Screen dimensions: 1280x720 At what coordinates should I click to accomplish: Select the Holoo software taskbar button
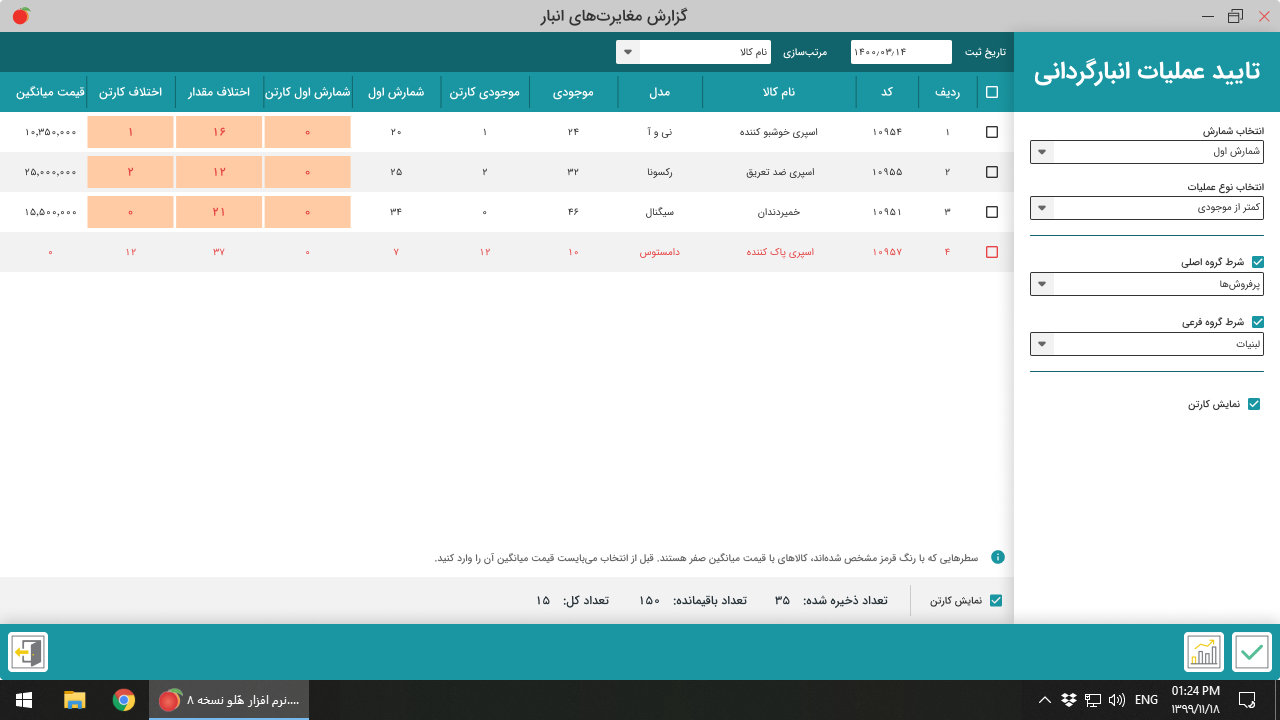tap(229, 700)
